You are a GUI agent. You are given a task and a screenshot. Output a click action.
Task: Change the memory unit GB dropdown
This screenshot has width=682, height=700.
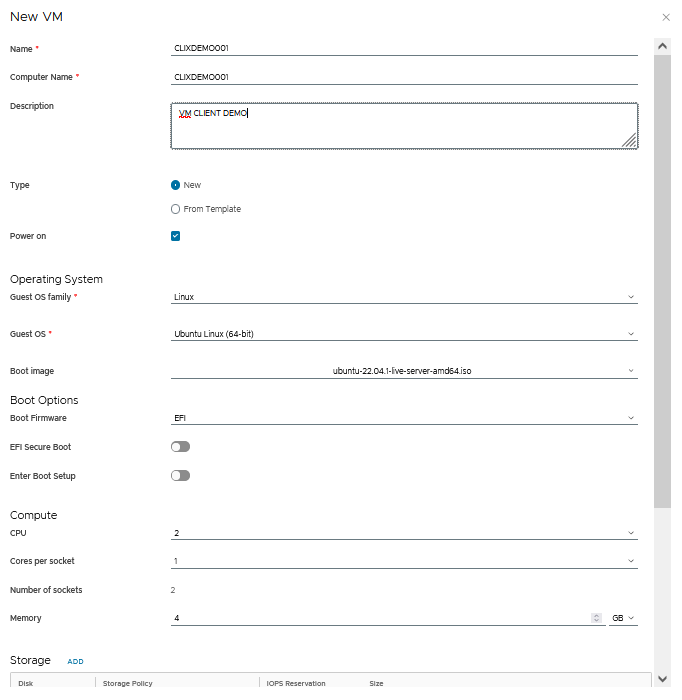point(623,619)
